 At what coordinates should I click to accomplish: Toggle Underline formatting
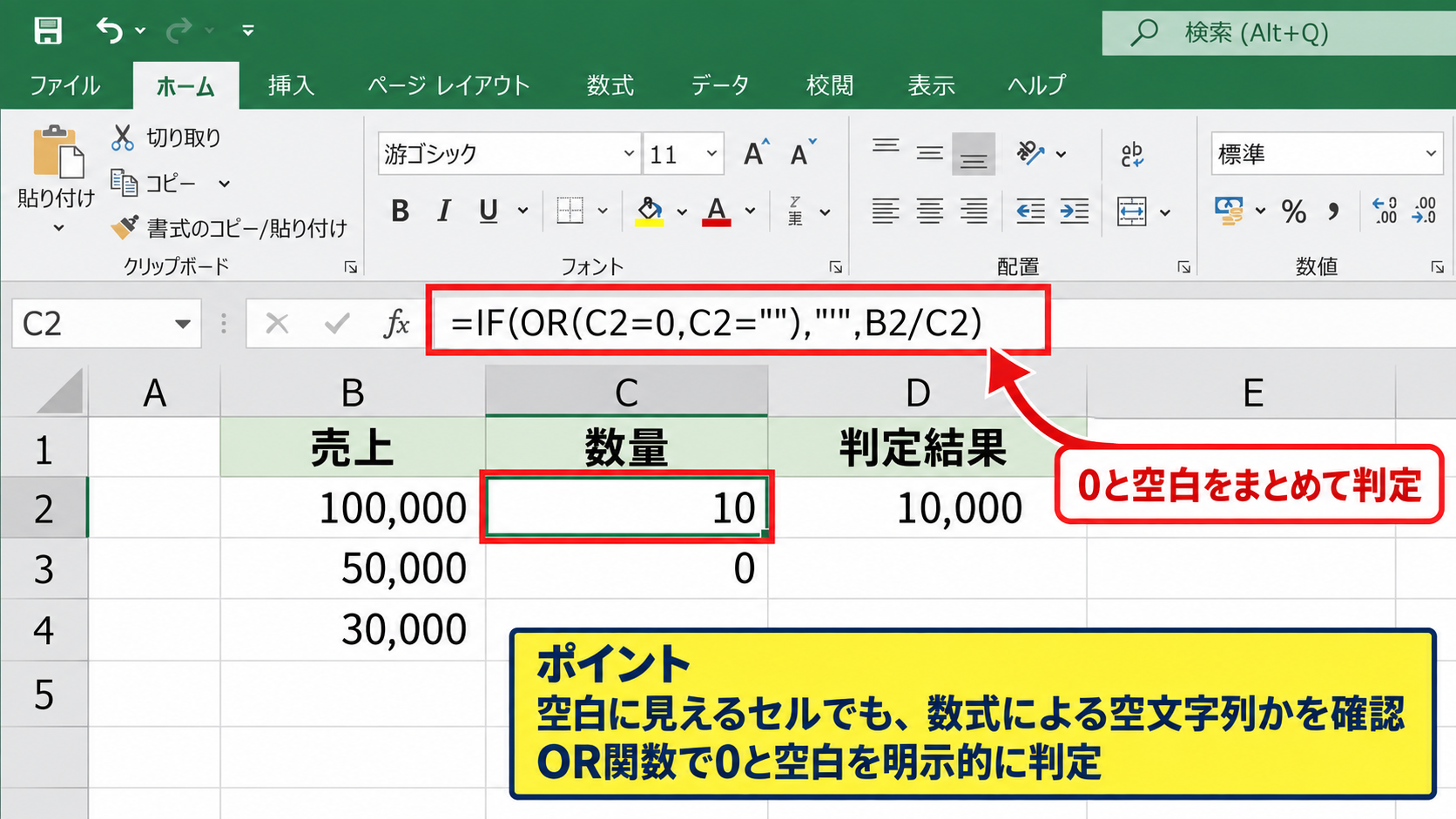click(x=489, y=211)
